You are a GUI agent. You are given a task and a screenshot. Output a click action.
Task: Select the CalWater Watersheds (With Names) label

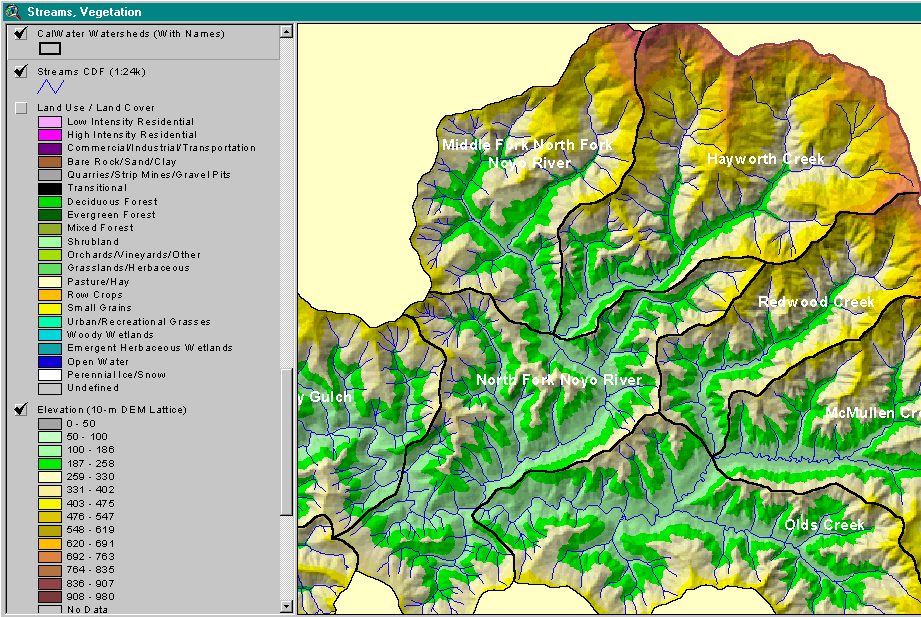[x=131, y=33]
